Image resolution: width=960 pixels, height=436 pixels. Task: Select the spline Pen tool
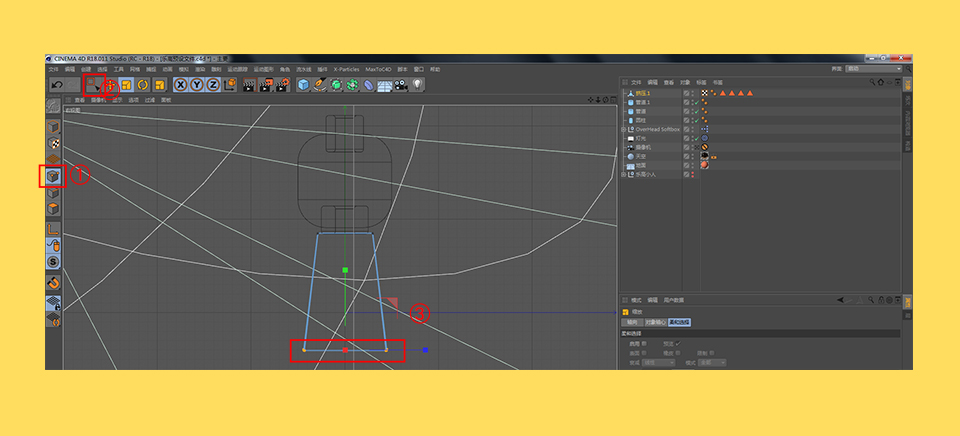point(319,85)
